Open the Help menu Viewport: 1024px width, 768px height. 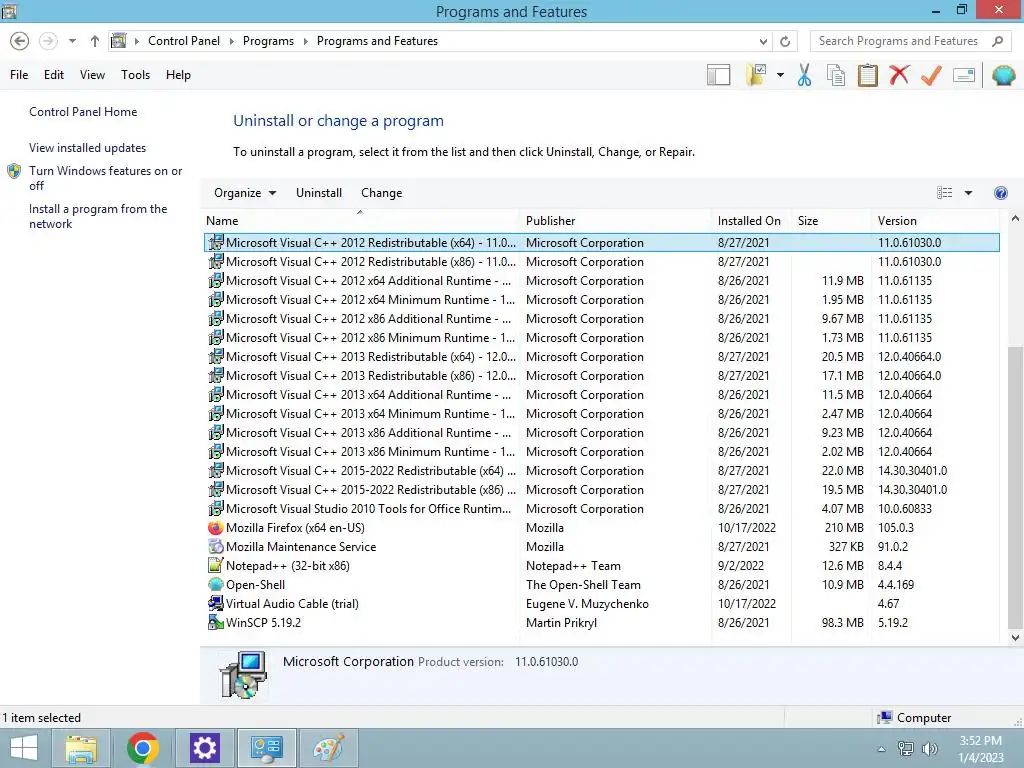[178, 75]
